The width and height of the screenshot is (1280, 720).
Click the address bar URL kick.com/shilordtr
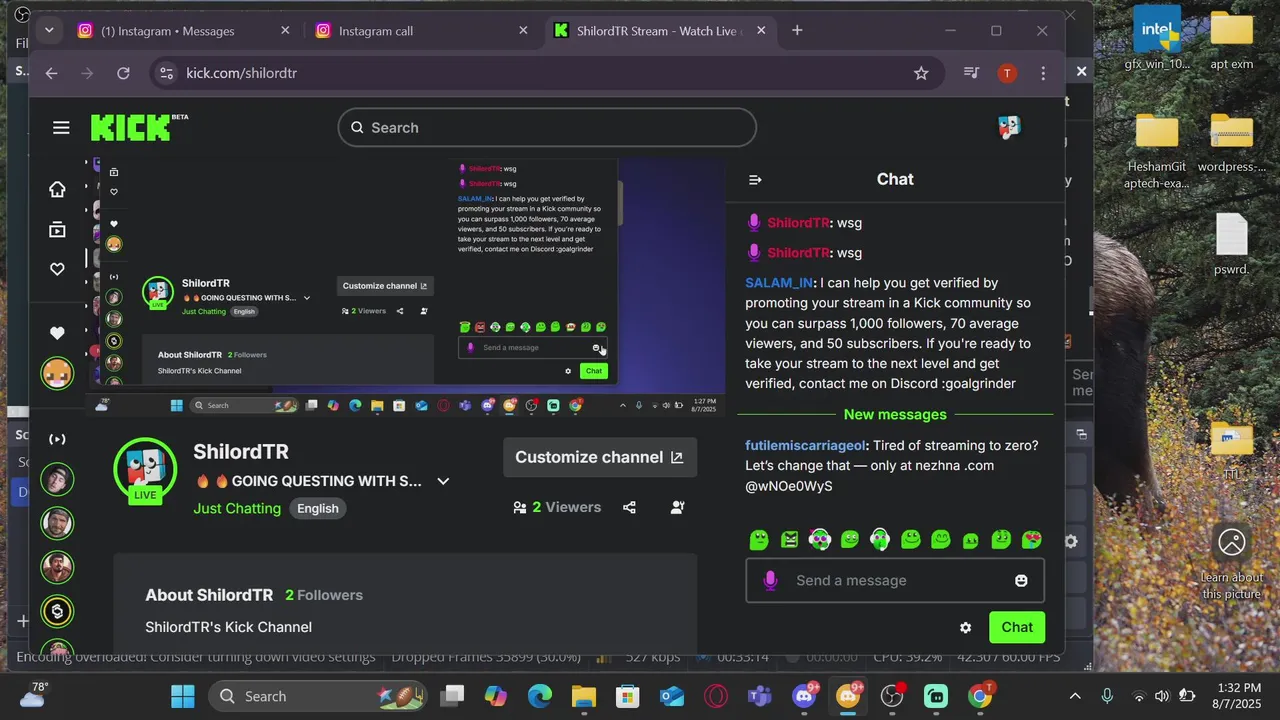(x=241, y=73)
